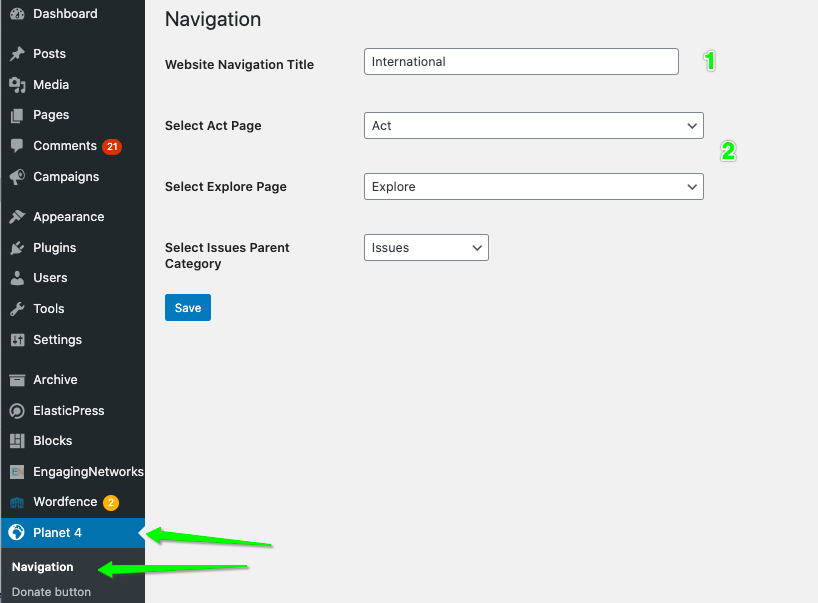Click the ElasticPress circular icon
This screenshot has width=818, height=603.
click(17, 411)
